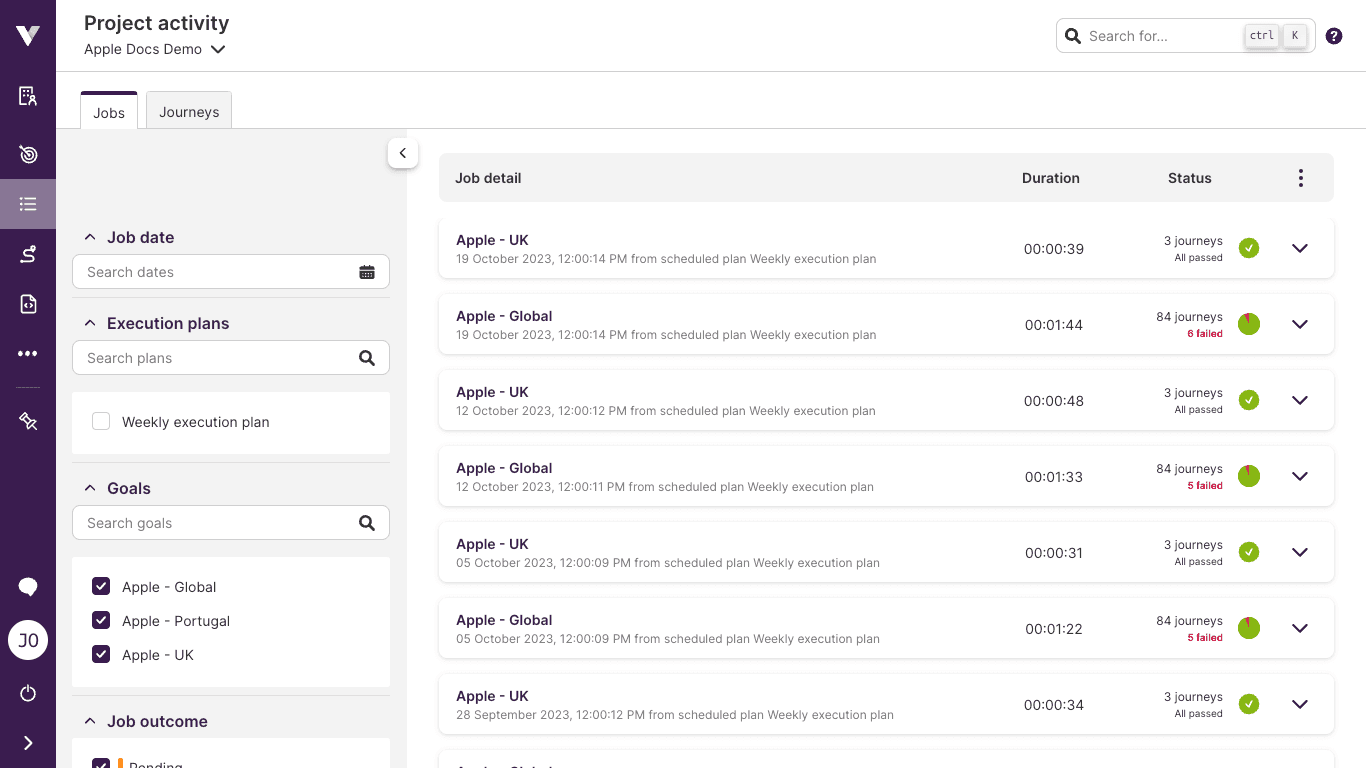
Task: Open the more options ellipsis in sidebar
Action: (x=27, y=352)
